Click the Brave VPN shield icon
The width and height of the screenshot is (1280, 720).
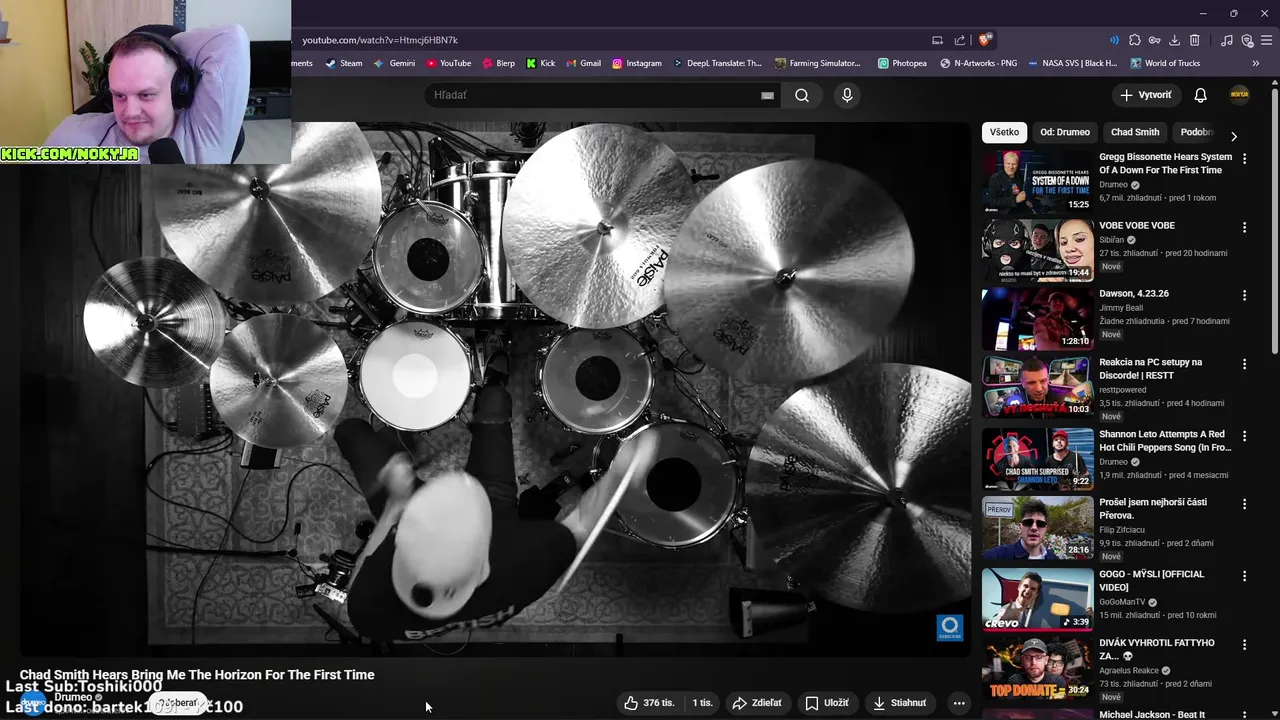[1247, 40]
